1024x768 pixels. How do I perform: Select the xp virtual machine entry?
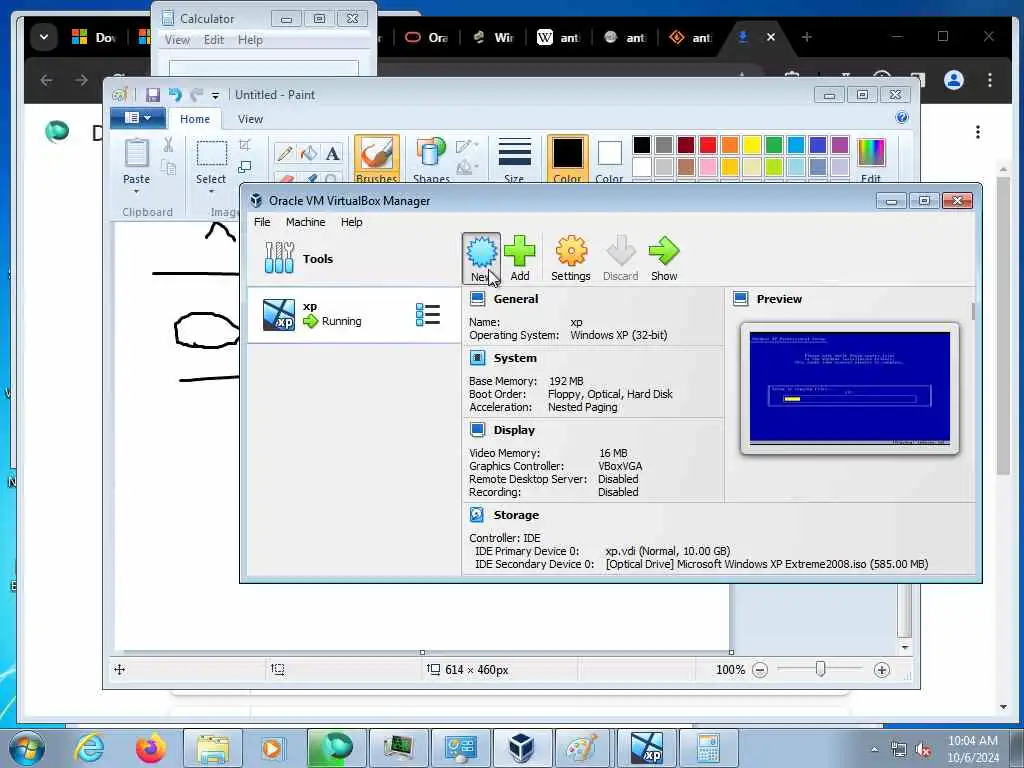(x=353, y=315)
